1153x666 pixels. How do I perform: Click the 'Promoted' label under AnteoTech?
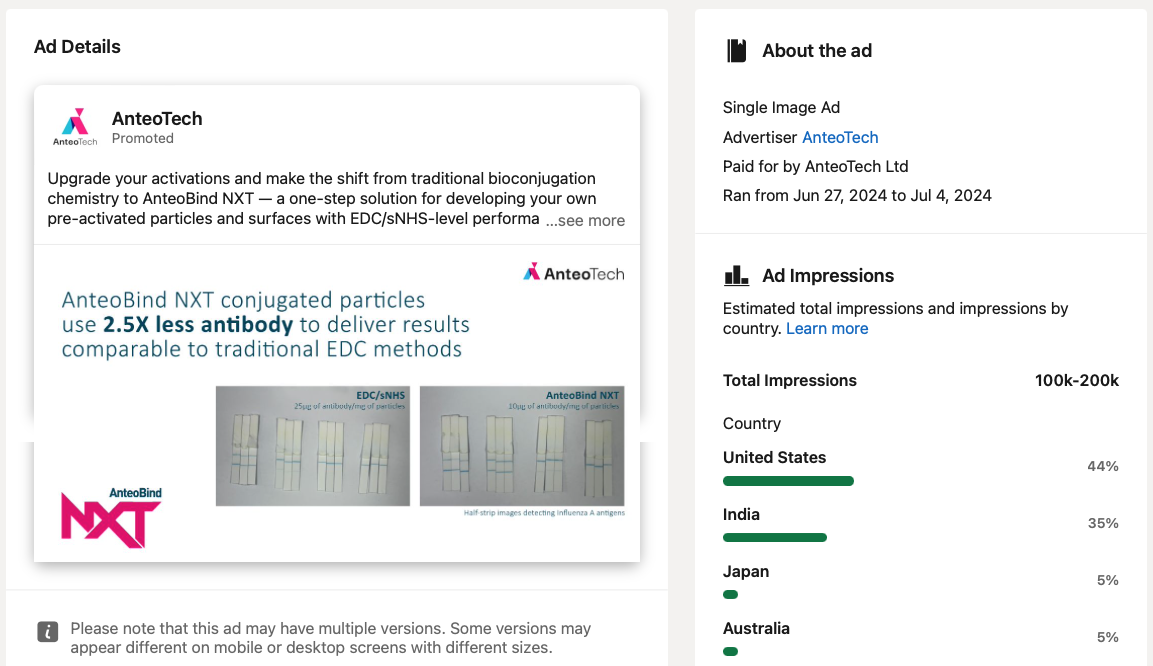click(143, 138)
